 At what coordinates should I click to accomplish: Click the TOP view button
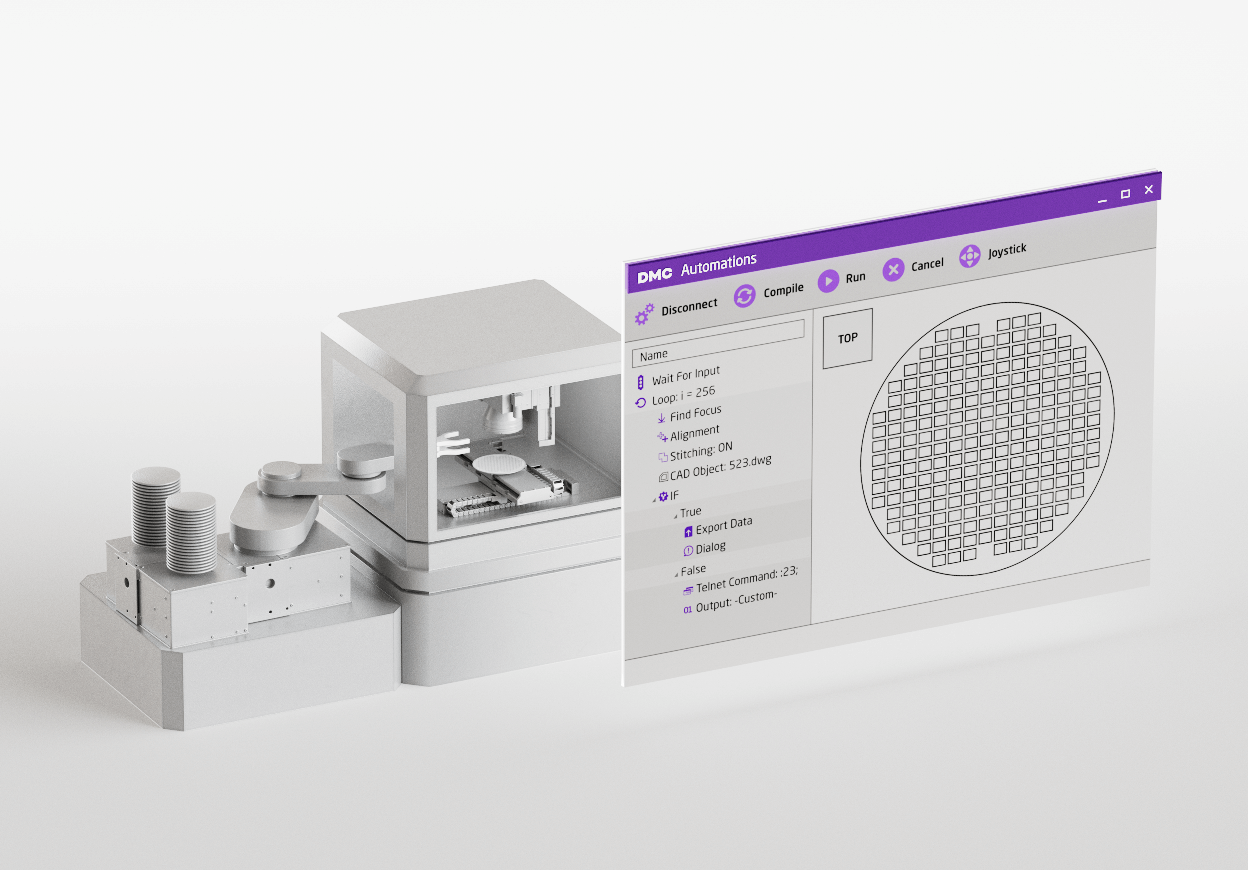848,338
